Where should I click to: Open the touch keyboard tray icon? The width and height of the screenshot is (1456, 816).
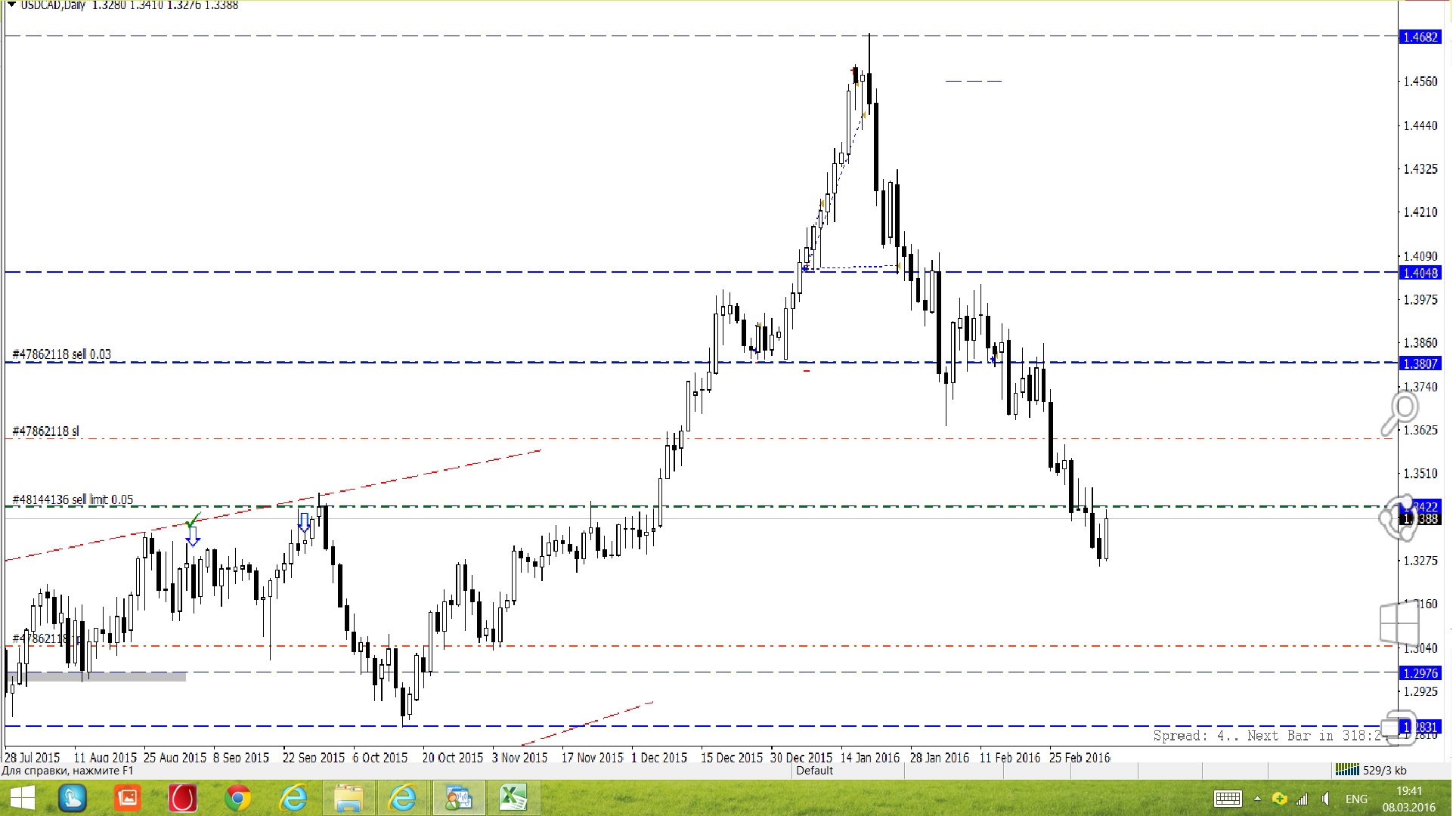(x=1227, y=799)
